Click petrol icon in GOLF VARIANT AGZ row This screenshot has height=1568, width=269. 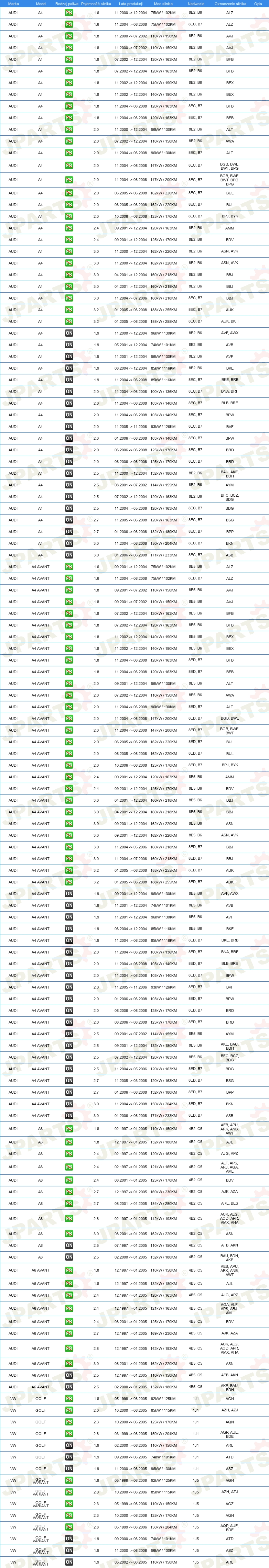coord(69,1504)
